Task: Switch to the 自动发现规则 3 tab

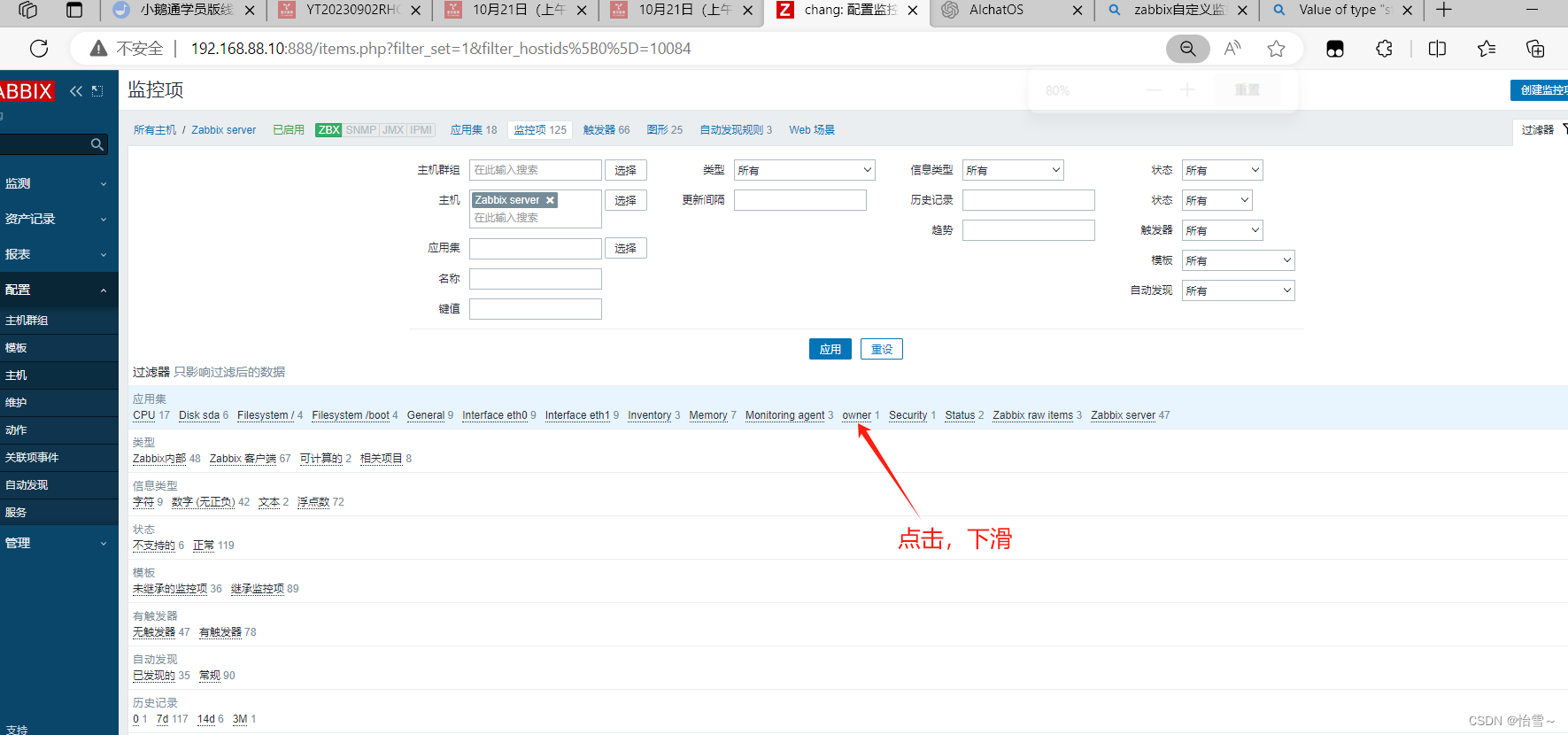Action: pyautogui.click(x=736, y=130)
